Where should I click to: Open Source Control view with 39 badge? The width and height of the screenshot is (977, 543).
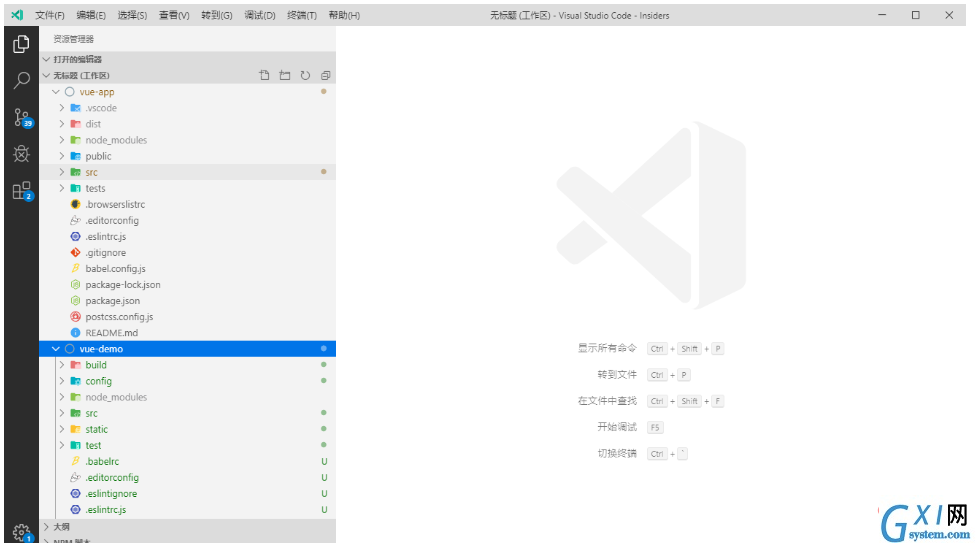(x=22, y=117)
